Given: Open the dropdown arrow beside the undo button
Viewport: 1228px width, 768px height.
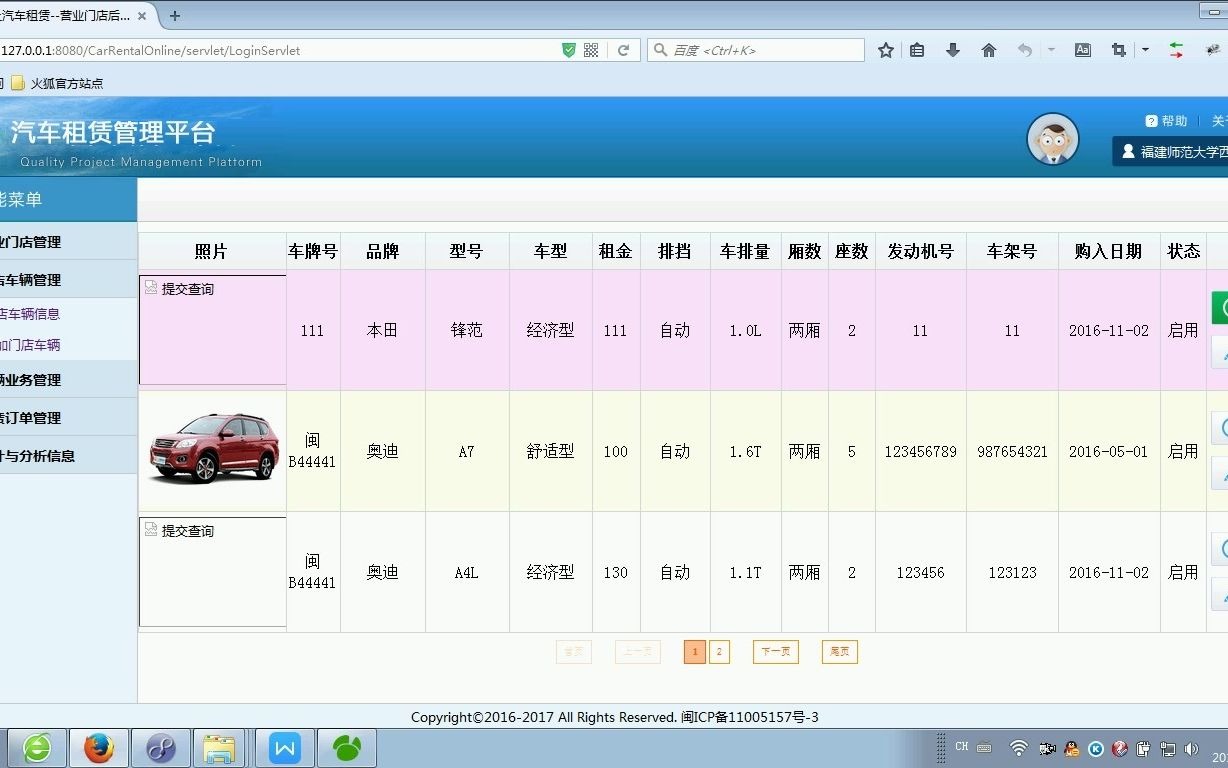Looking at the screenshot, I should click(1052, 49).
